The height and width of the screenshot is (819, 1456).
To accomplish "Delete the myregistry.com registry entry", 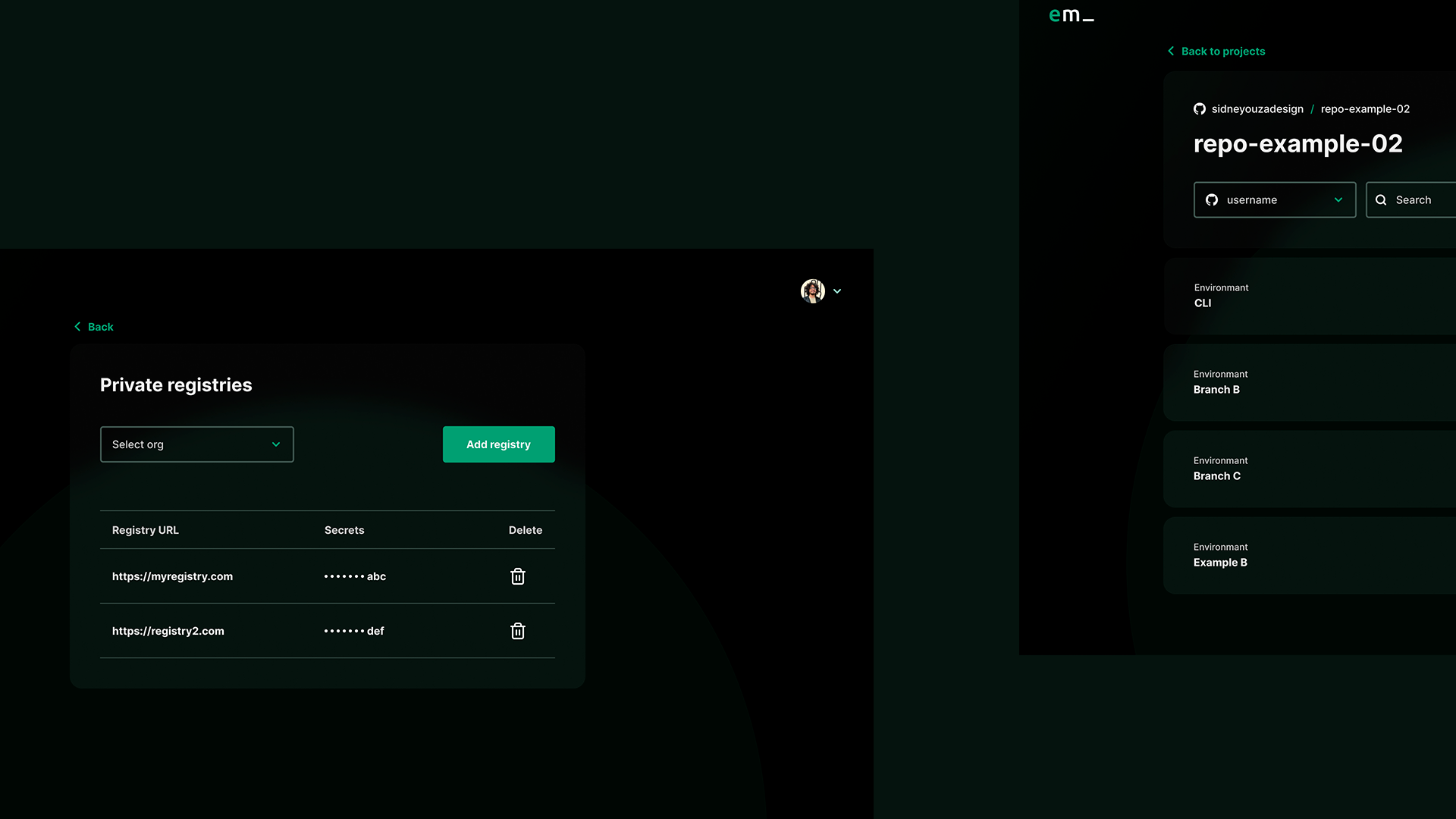I will point(518,576).
